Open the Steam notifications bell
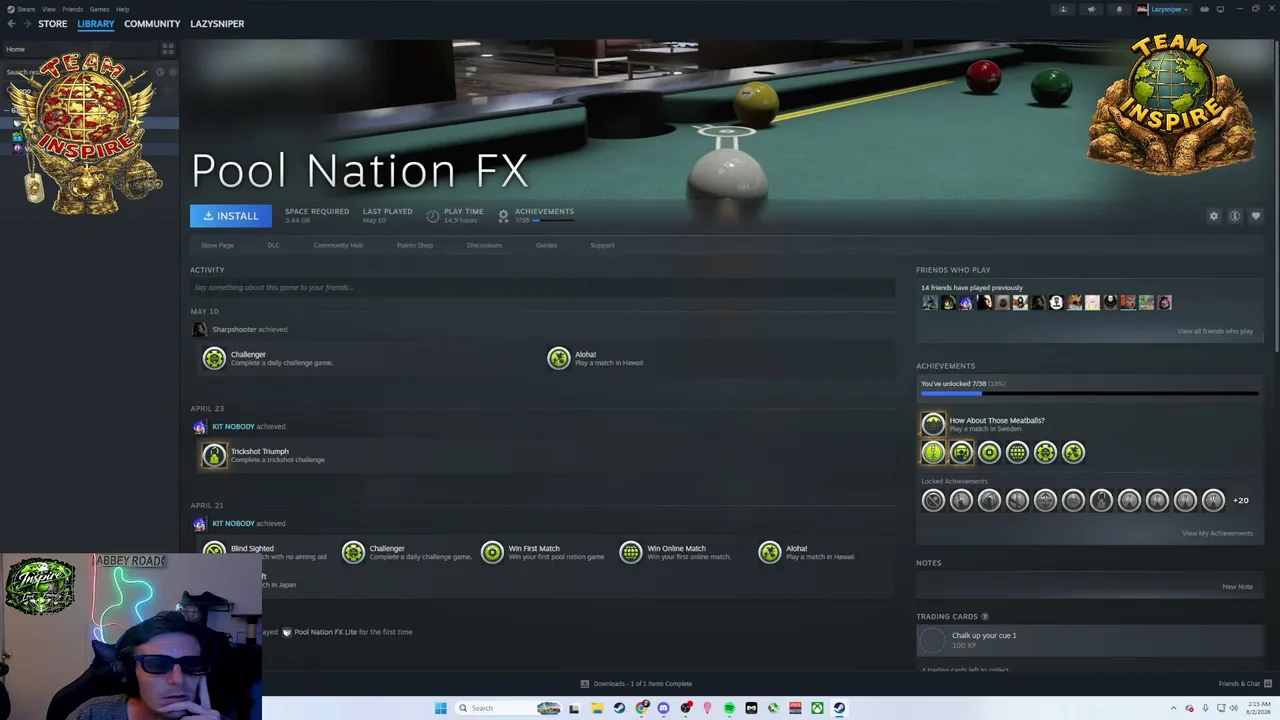The height and width of the screenshot is (720, 1280). (1119, 9)
